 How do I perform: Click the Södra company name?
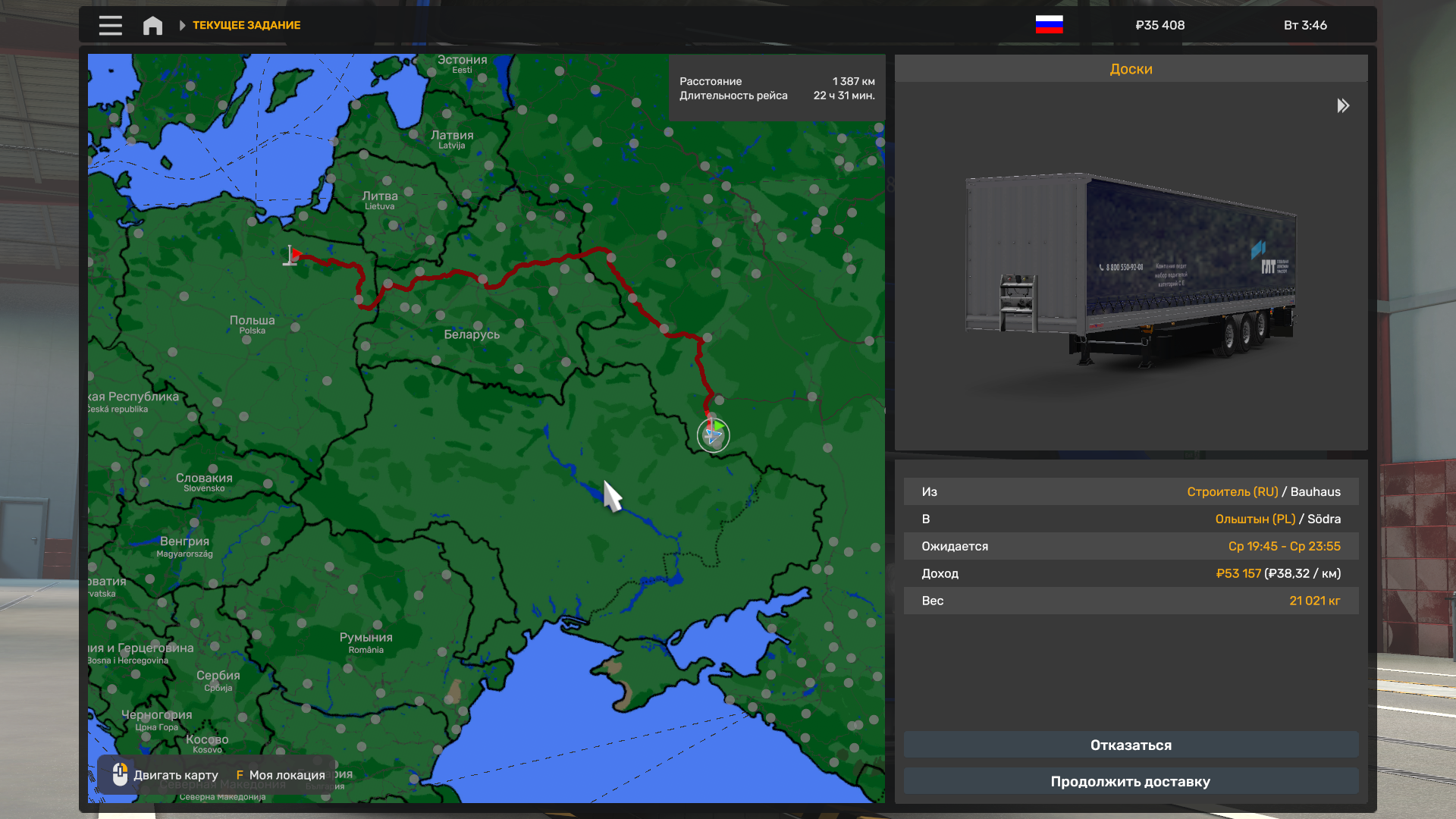1323,519
